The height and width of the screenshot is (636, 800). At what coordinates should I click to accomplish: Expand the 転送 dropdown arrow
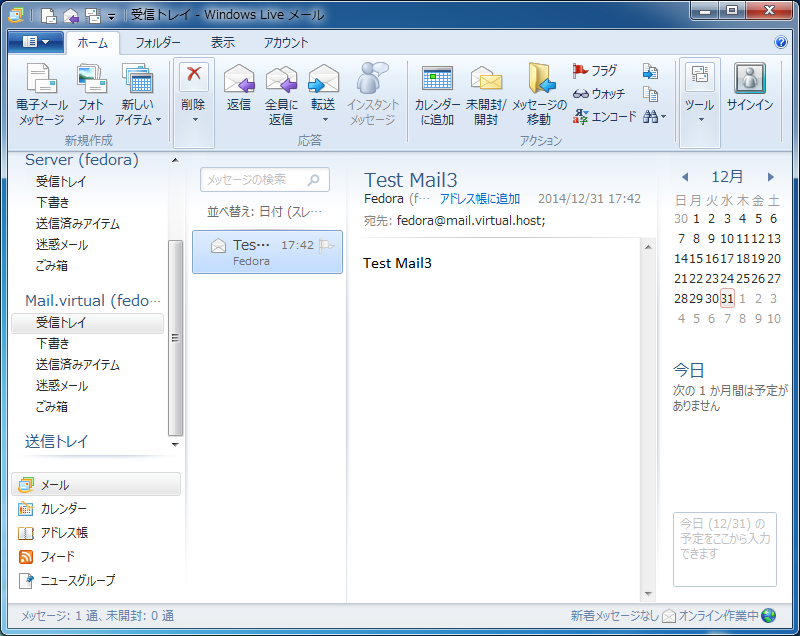point(324,120)
